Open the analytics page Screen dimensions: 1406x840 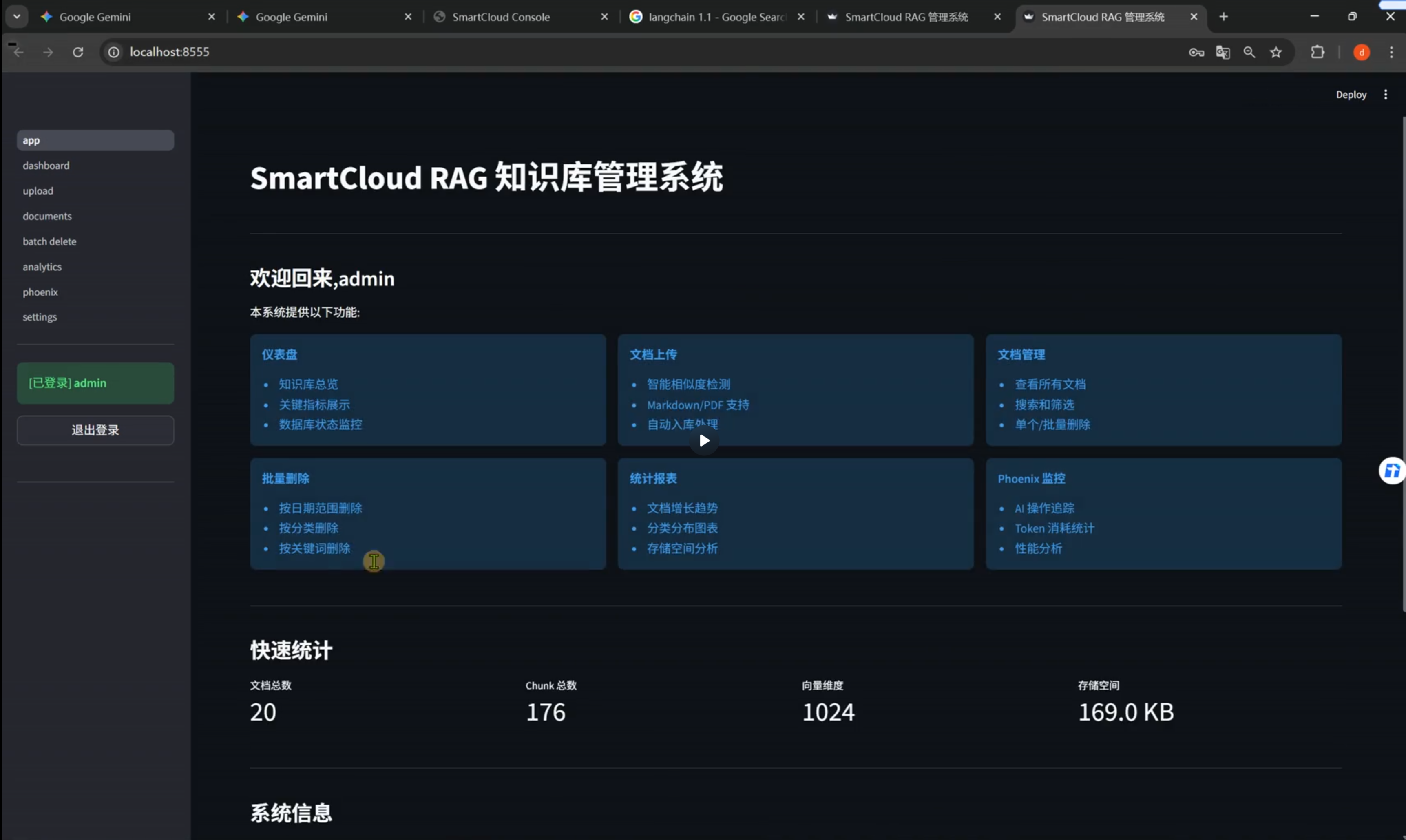95,267
